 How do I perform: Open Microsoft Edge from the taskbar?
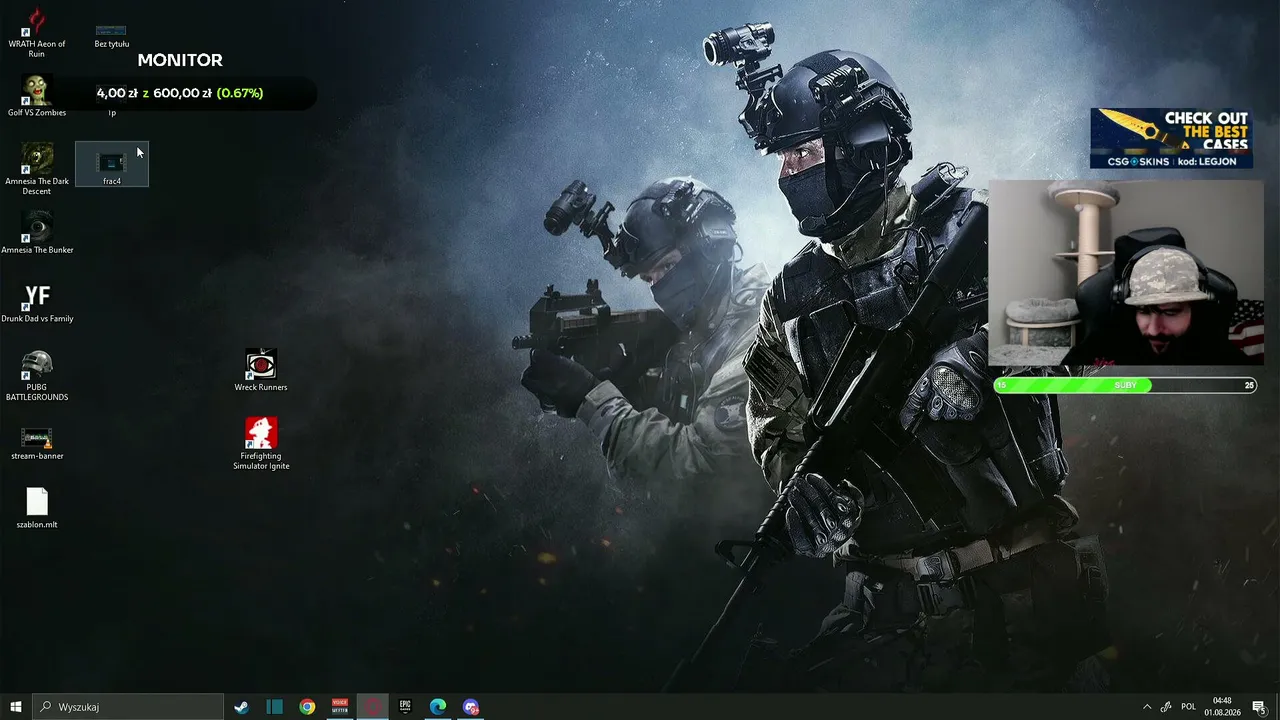click(x=438, y=707)
